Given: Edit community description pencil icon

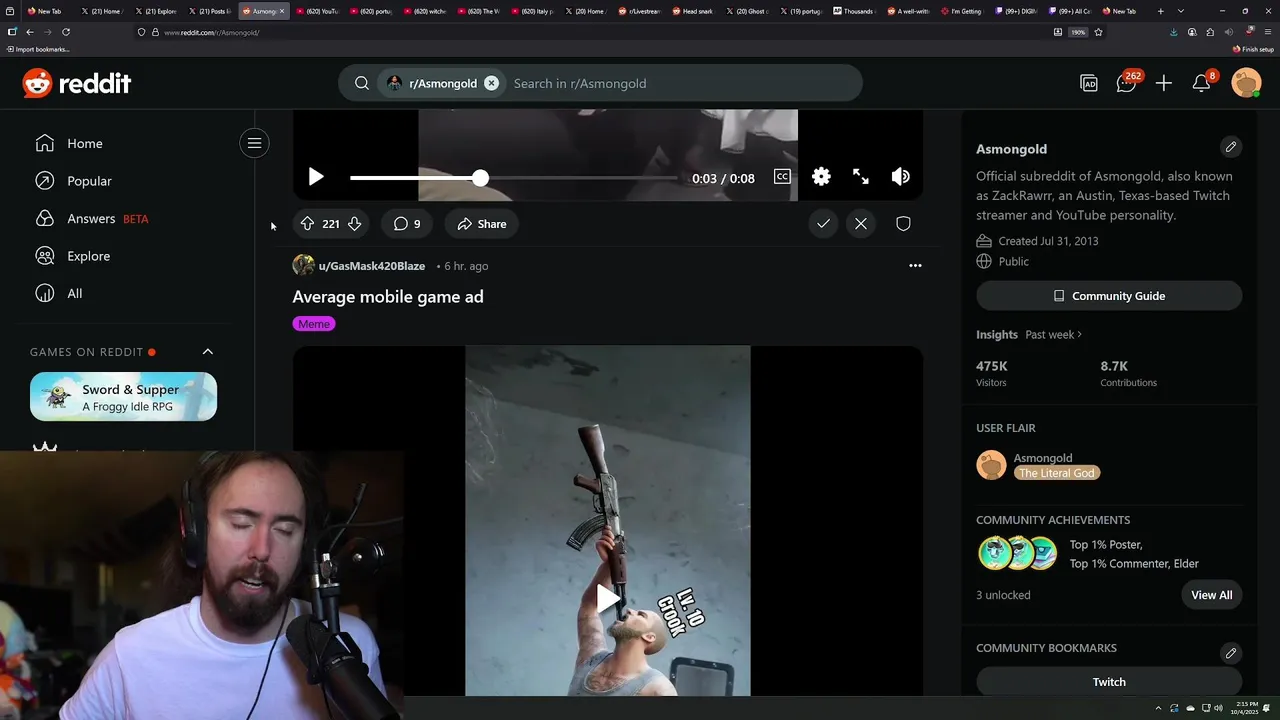Looking at the screenshot, I should pos(1231,147).
